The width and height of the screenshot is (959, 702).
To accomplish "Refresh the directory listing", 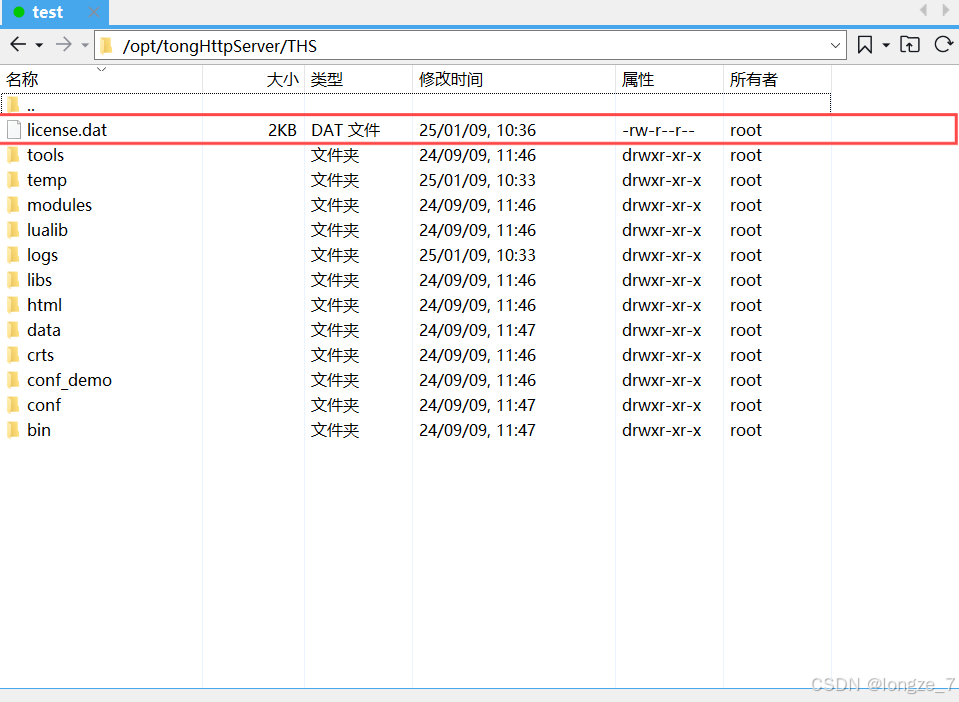I will 943,45.
